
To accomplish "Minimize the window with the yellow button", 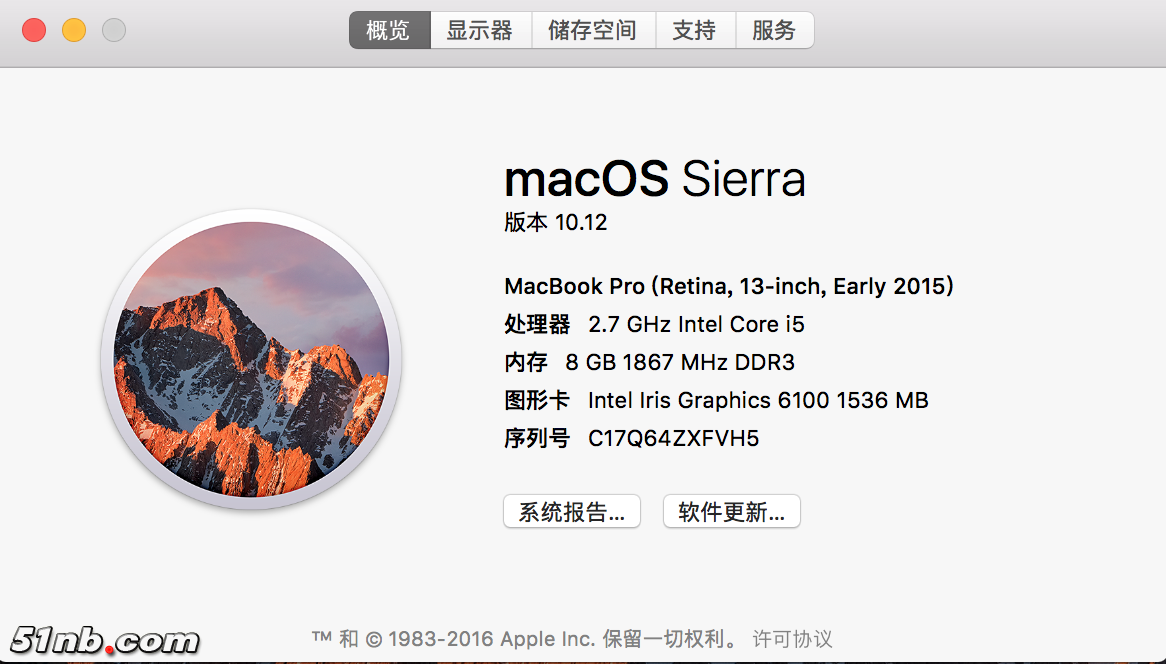I will tap(74, 30).
